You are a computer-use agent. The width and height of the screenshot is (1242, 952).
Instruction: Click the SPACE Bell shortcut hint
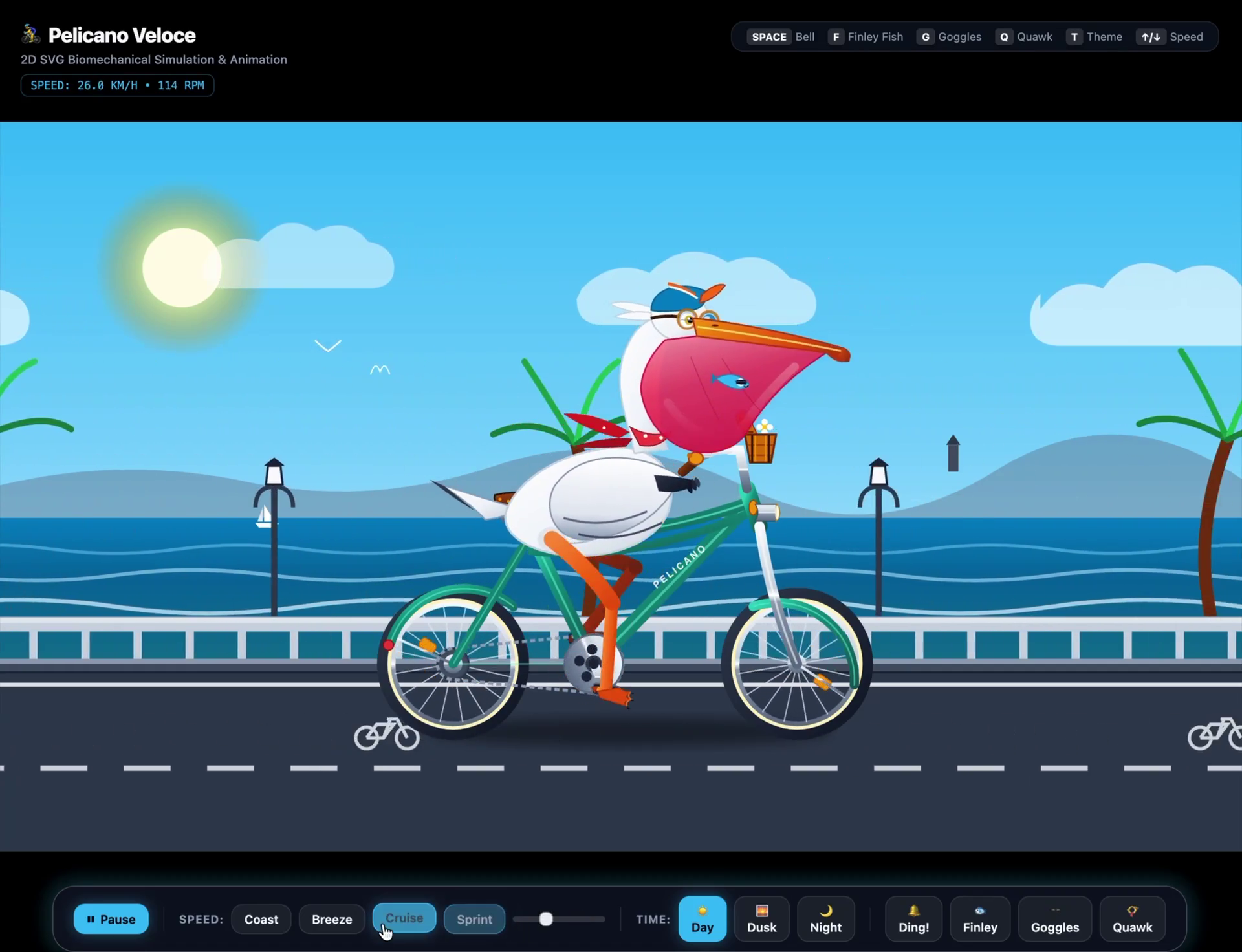point(782,37)
